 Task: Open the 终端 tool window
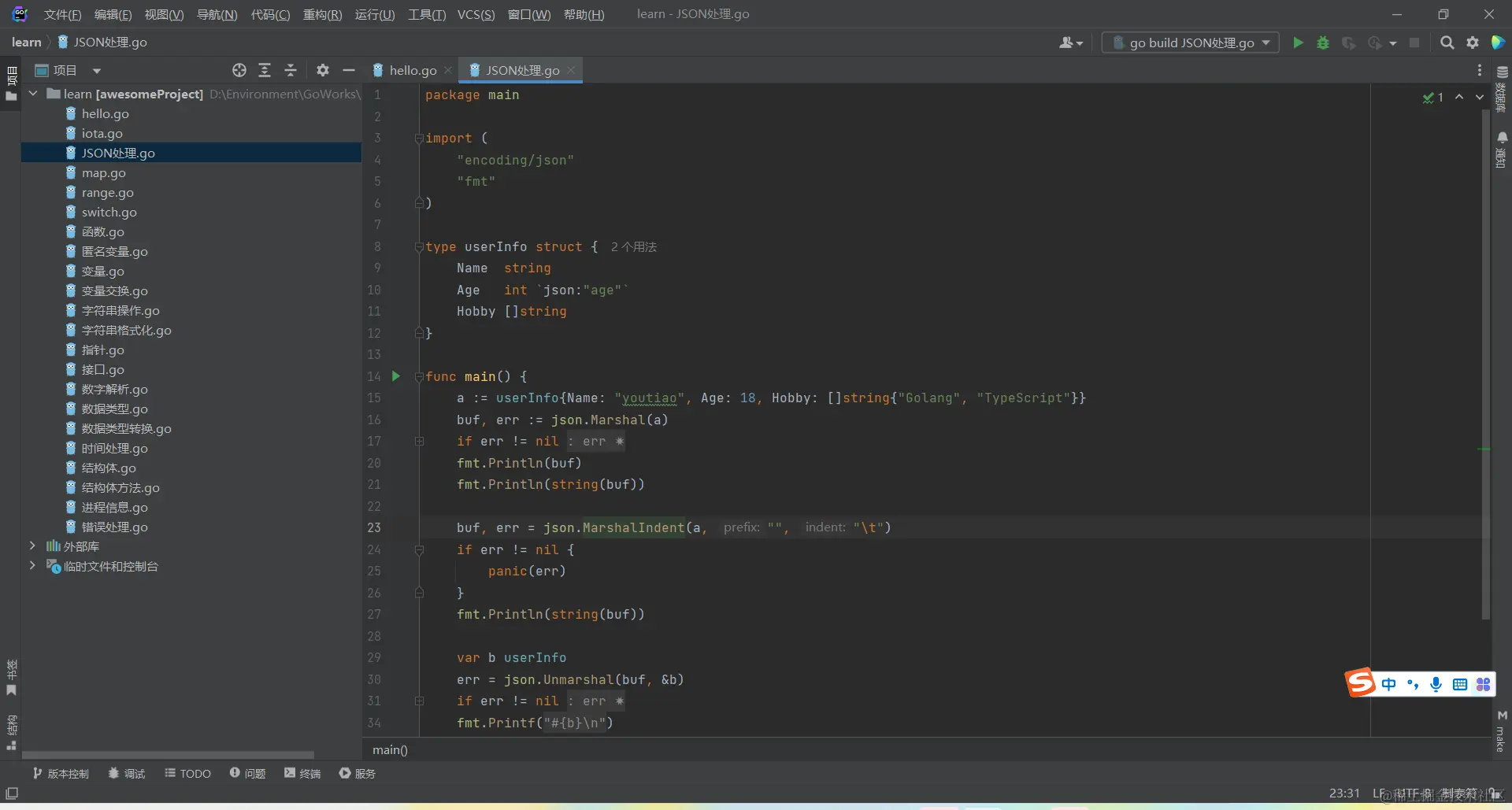tap(302, 773)
